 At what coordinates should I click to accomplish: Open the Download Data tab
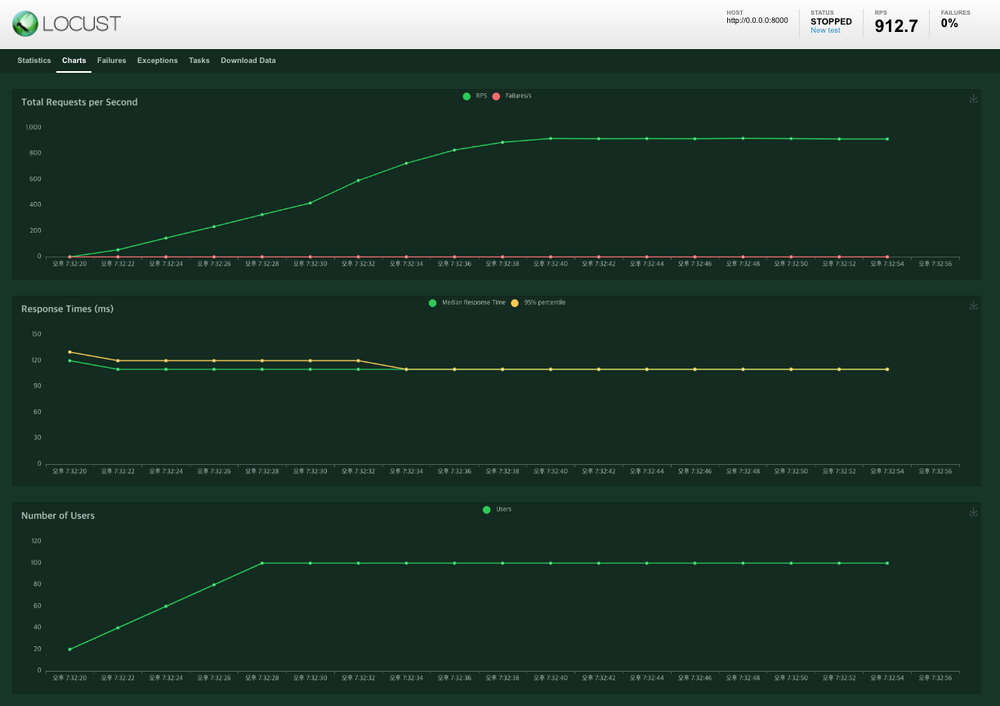(x=248, y=60)
